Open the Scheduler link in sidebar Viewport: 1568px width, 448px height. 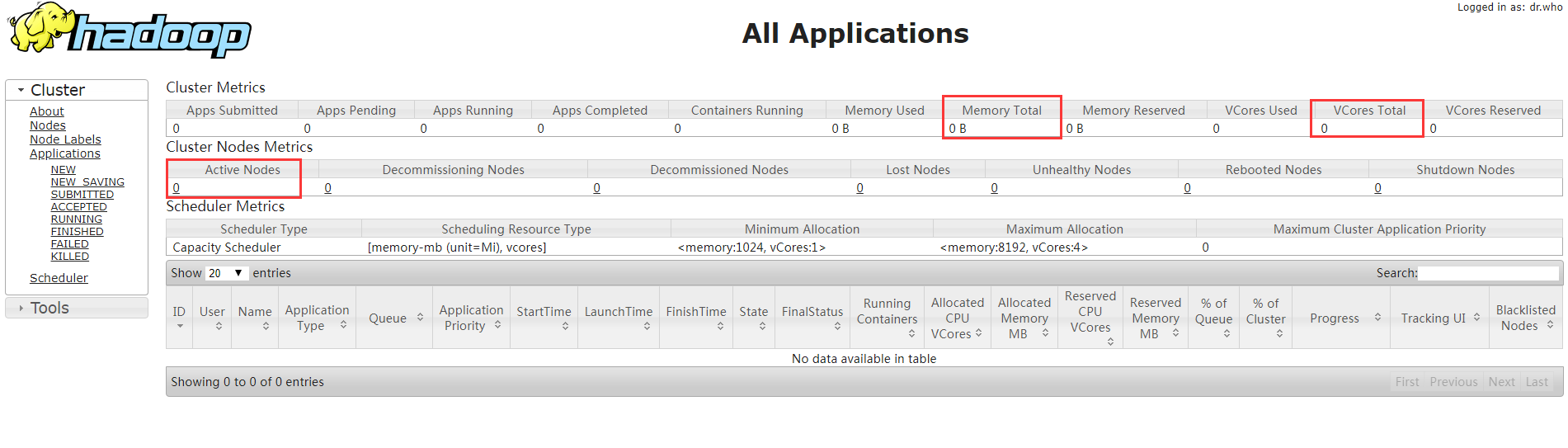pyautogui.click(x=59, y=278)
